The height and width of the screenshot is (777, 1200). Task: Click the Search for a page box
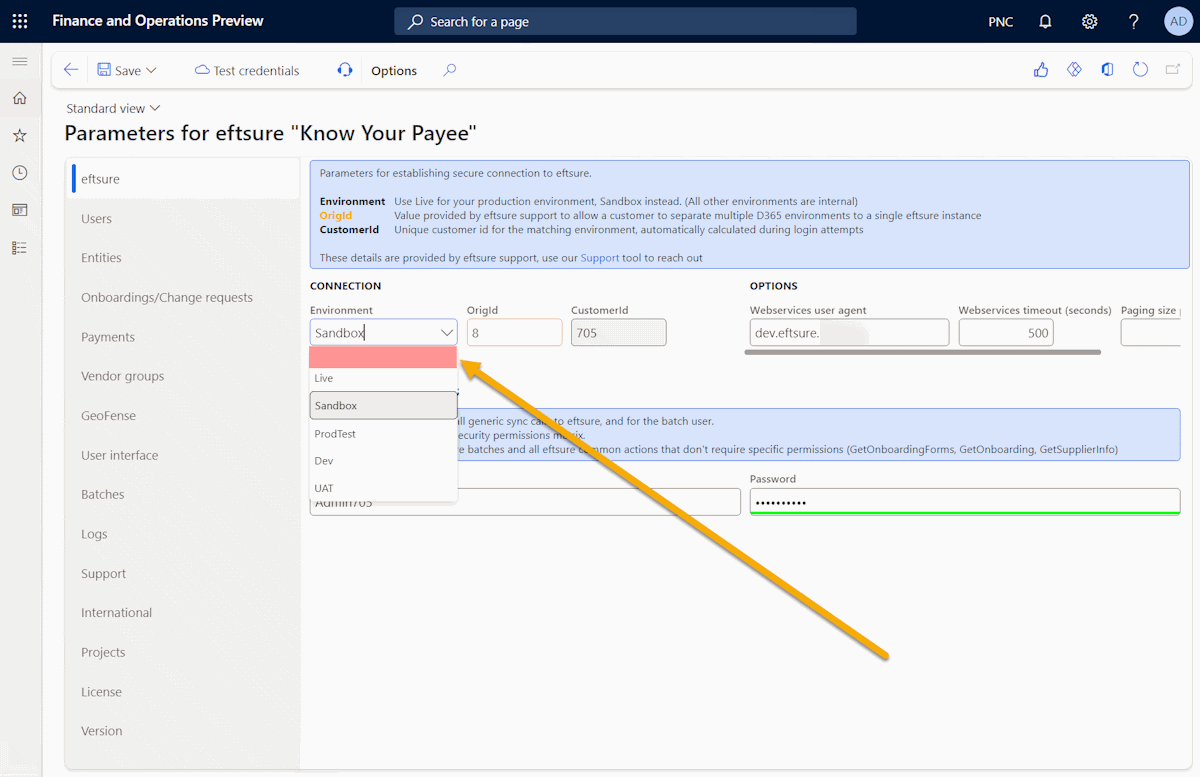pyautogui.click(x=626, y=21)
